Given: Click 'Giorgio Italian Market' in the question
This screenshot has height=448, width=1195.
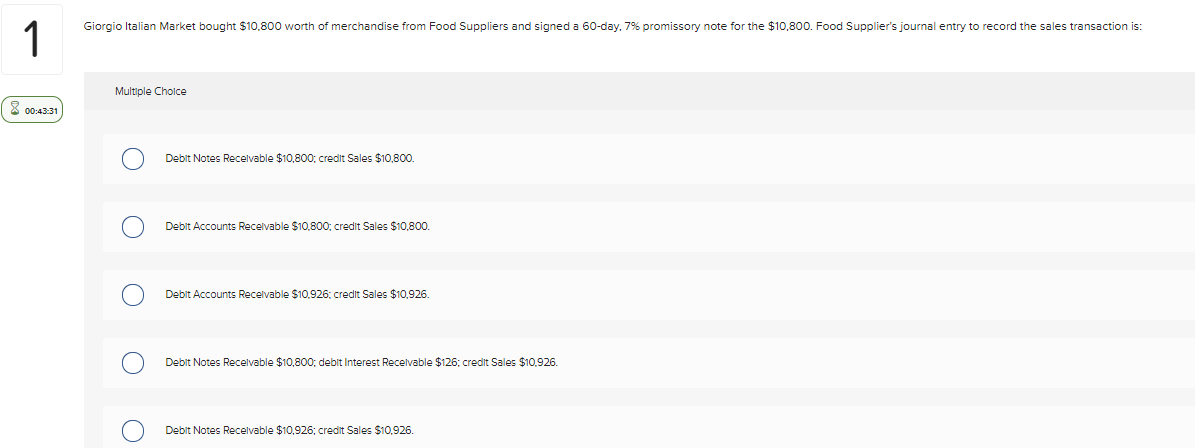Looking at the screenshot, I should pyautogui.click(x=130, y=27).
